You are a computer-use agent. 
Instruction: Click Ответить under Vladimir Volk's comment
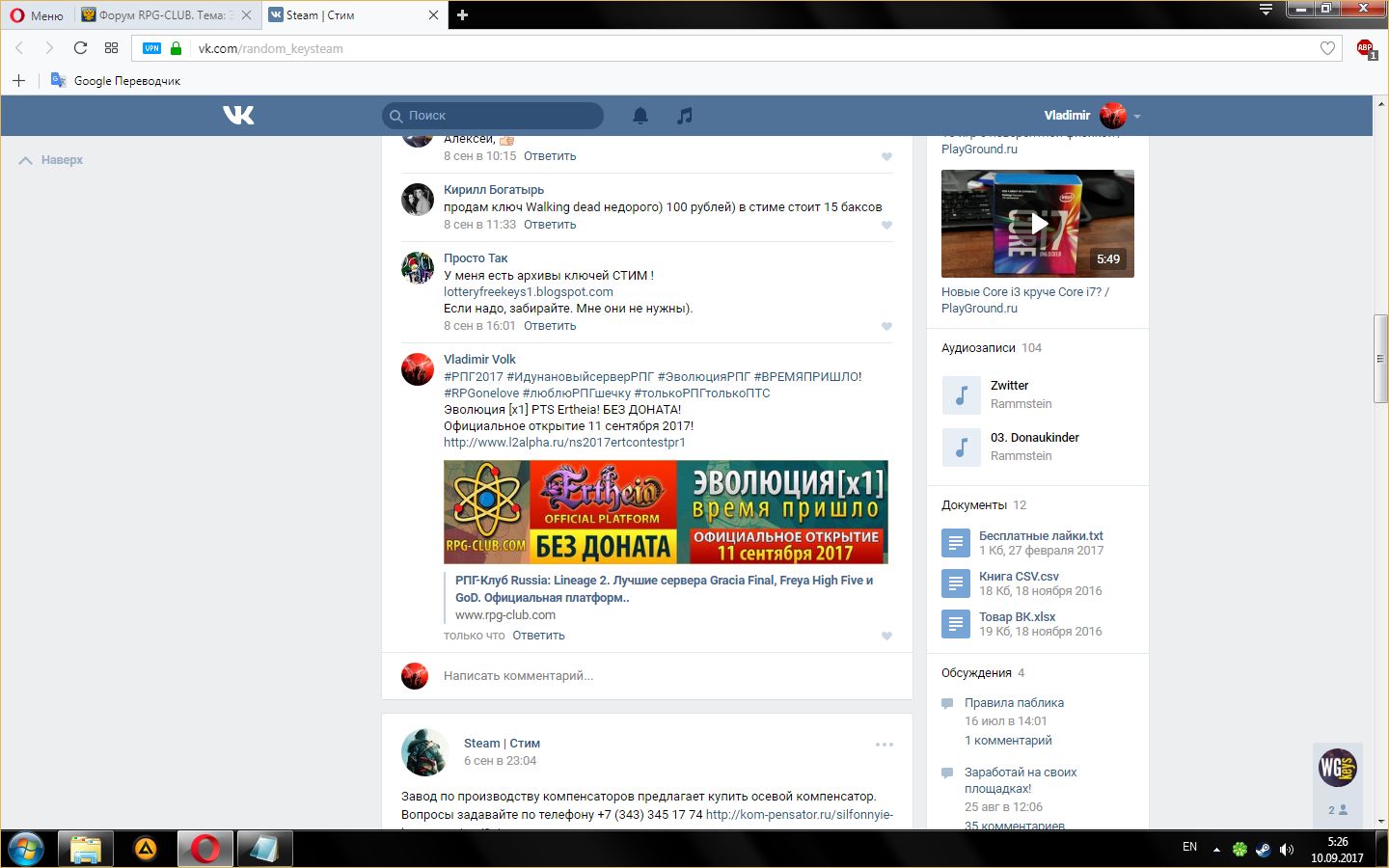click(538, 636)
